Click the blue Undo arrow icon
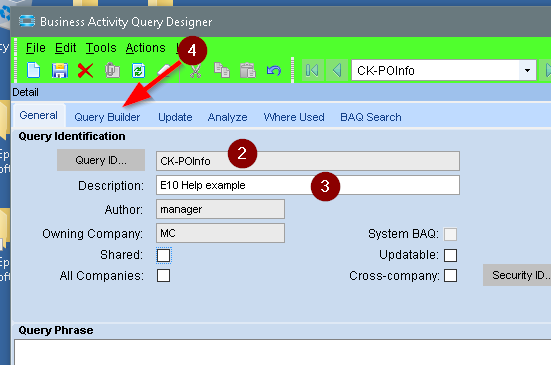 274,71
